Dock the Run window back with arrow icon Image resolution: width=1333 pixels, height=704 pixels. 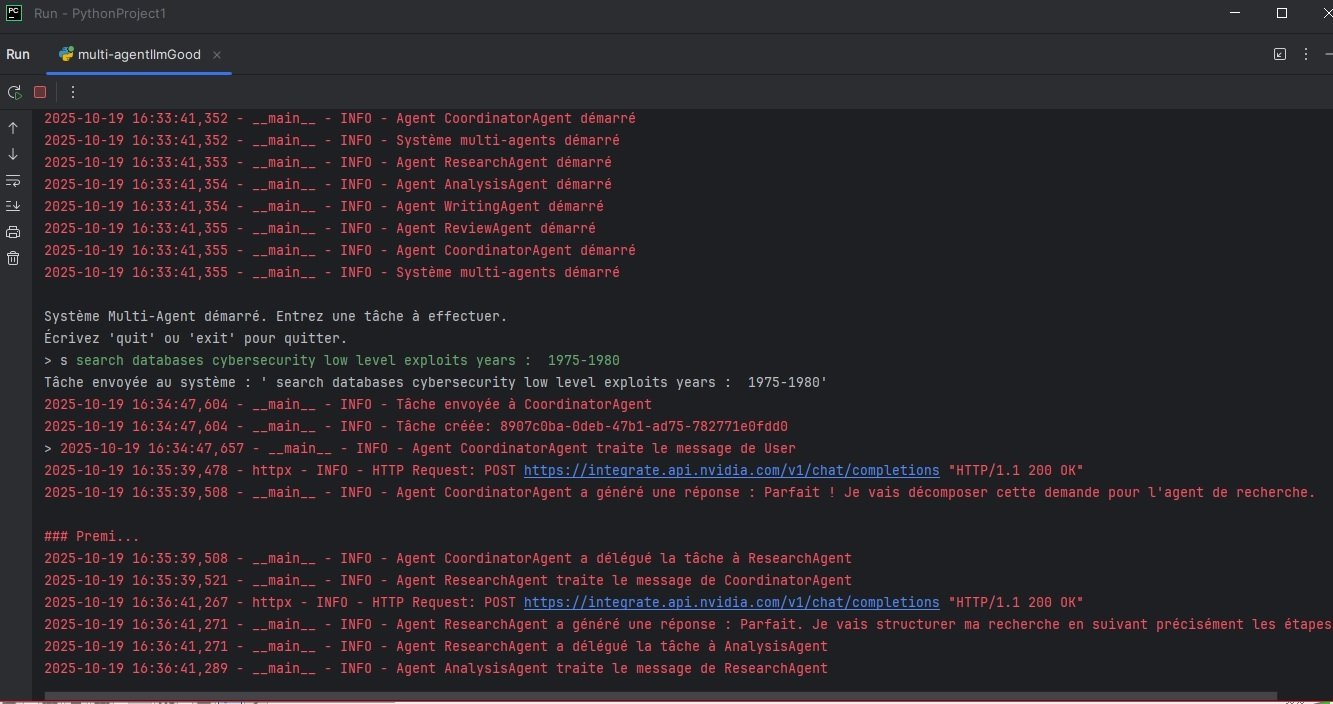(x=1280, y=55)
